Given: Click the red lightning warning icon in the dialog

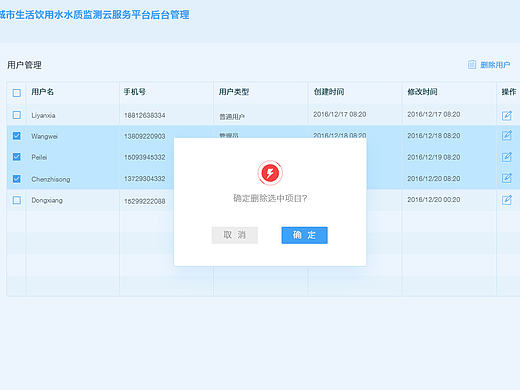Looking at the screenshot, I should coord(270,173).
